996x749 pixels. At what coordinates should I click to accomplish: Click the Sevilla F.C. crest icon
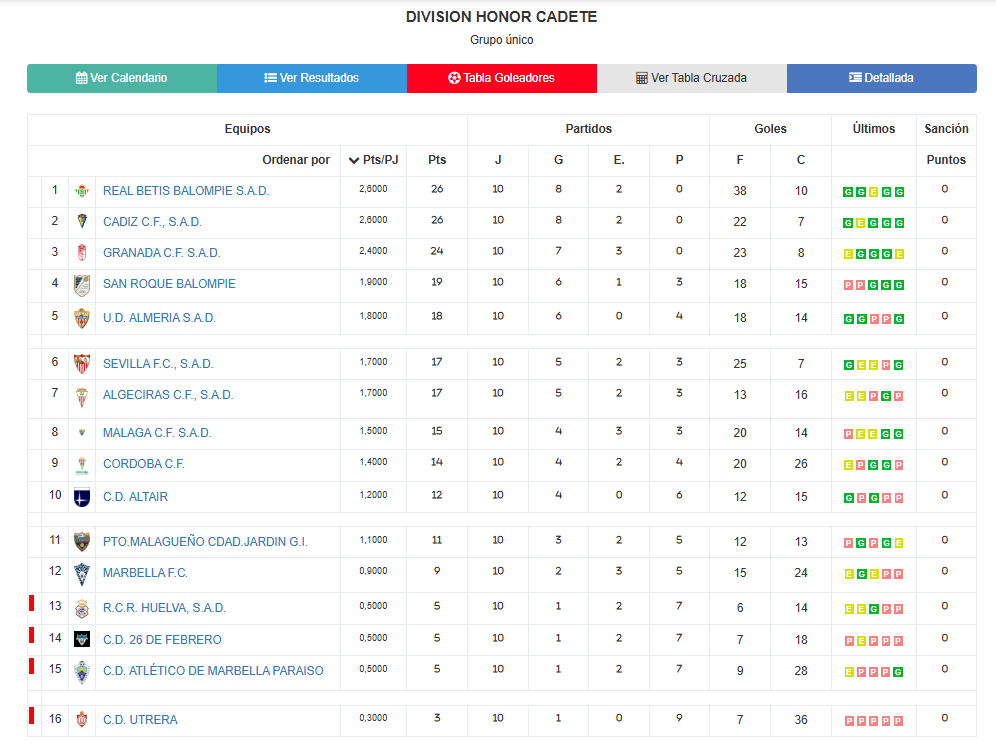coord(82,364)
